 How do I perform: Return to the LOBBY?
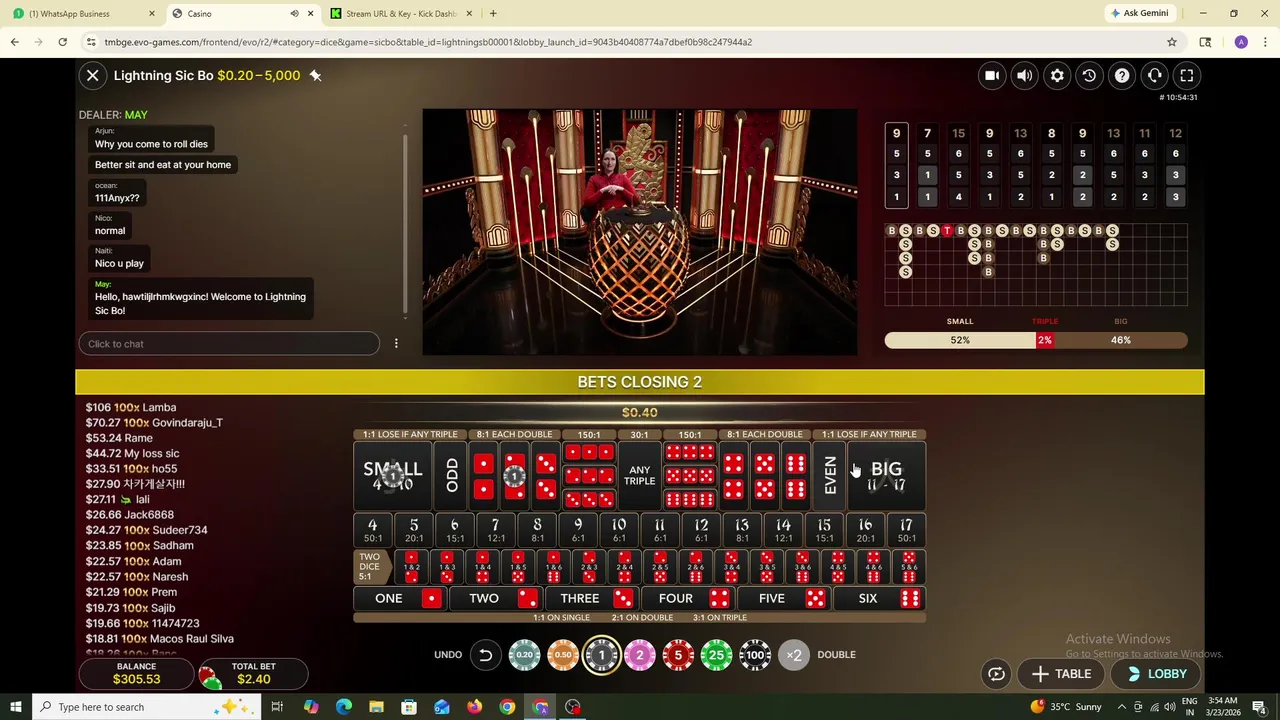coord(1156,674)
